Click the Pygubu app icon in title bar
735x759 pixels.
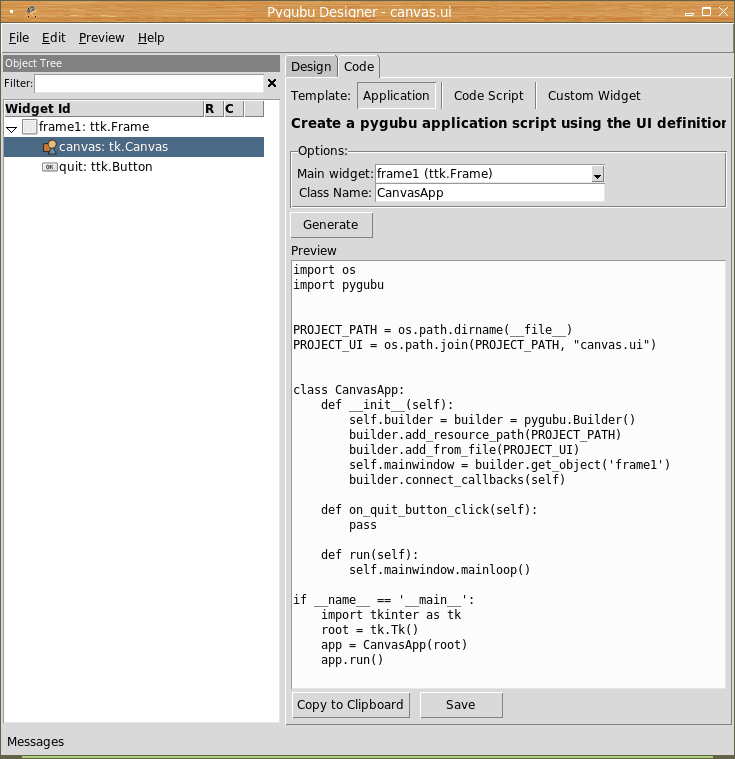click(31, 11)
